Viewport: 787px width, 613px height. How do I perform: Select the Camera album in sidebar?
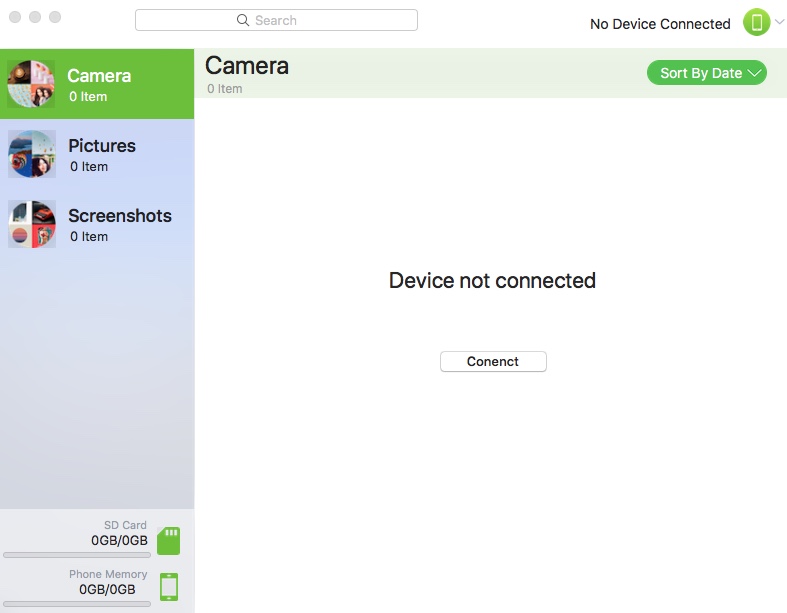[97, 84]
